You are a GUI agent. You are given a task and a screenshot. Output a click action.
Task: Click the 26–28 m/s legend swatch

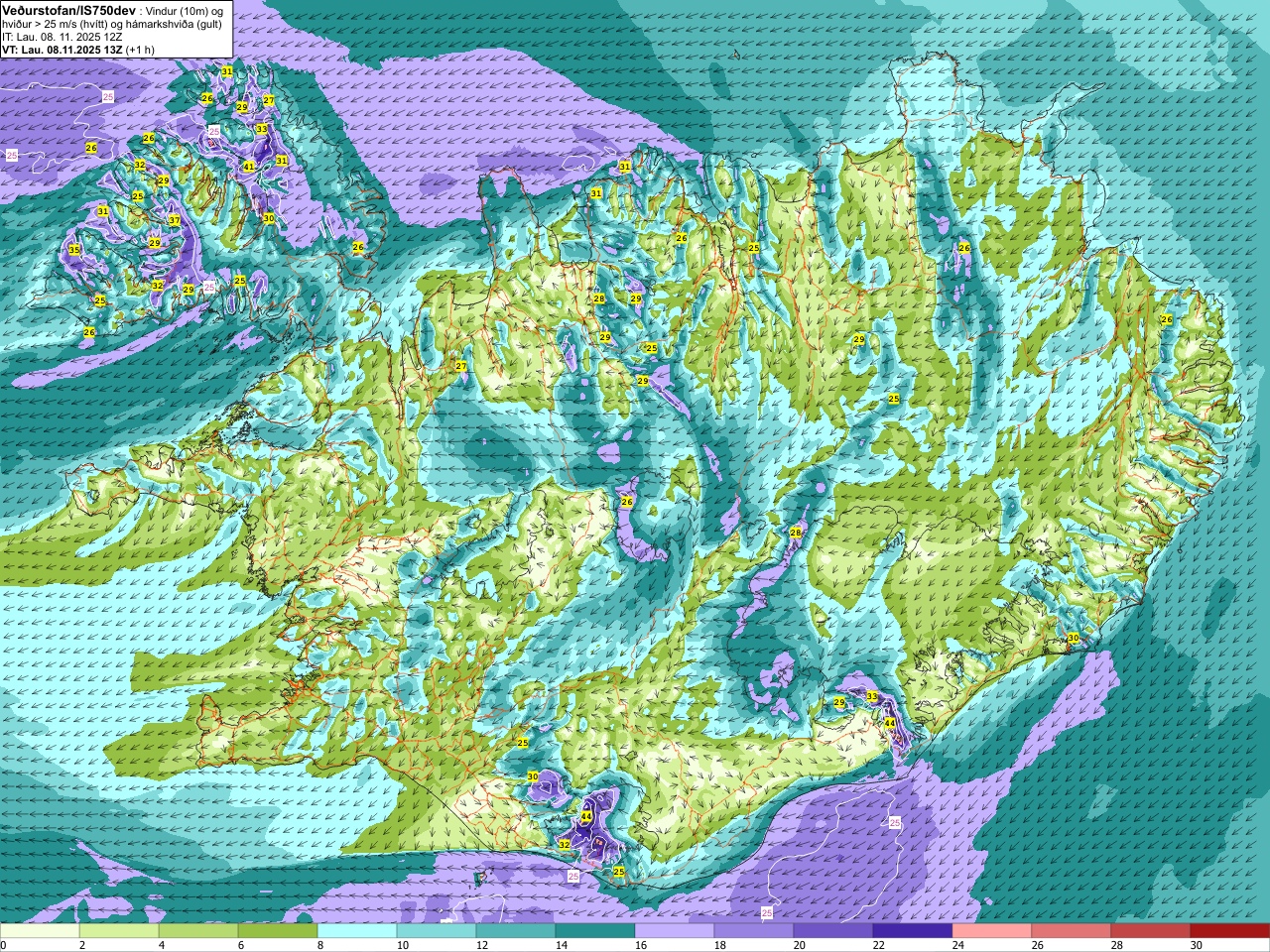click(1072, 931)
